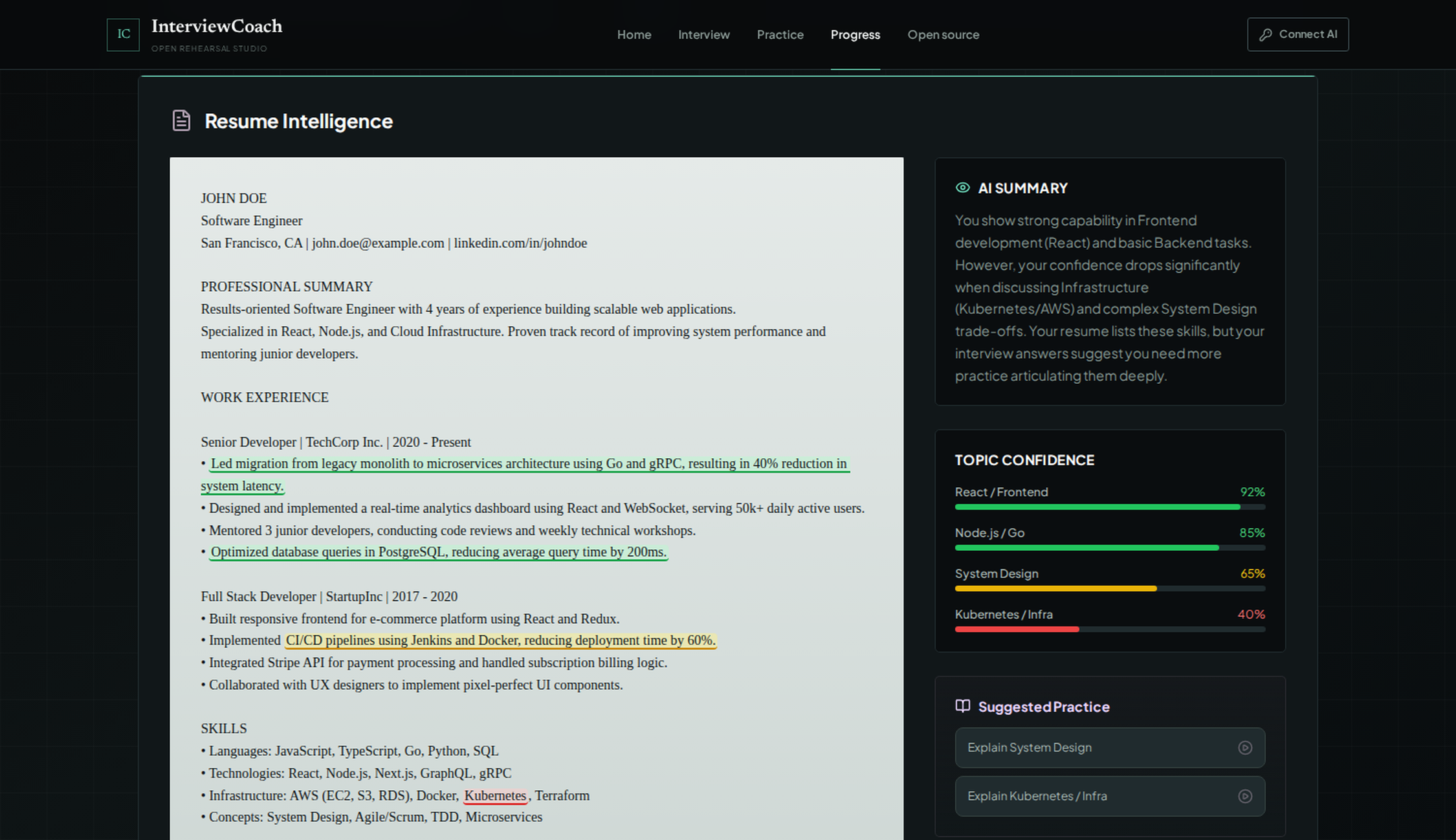1456x840 pixels.
Task: Click the Stripe API integration bullet
Action: (434, 663)
